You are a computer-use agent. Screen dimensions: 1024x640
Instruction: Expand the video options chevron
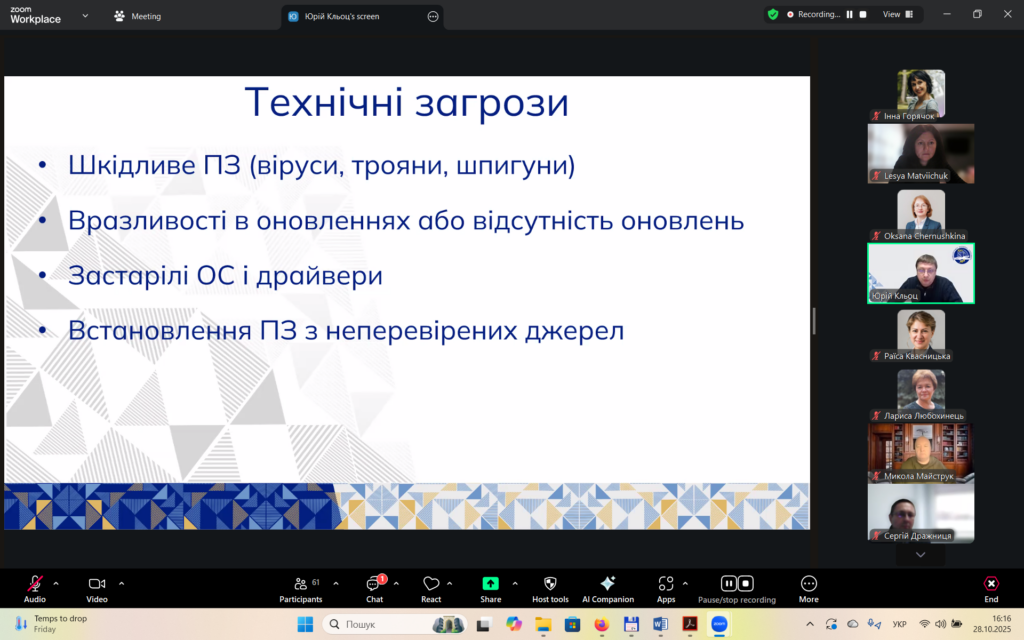pos(121,582)
